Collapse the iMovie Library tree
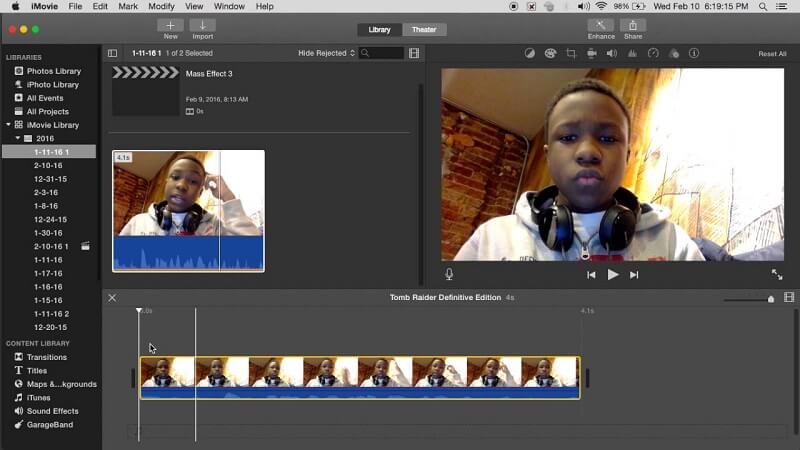Image resolution: width=800 pixels, height=450 pixels. click(x=8, y=125)
